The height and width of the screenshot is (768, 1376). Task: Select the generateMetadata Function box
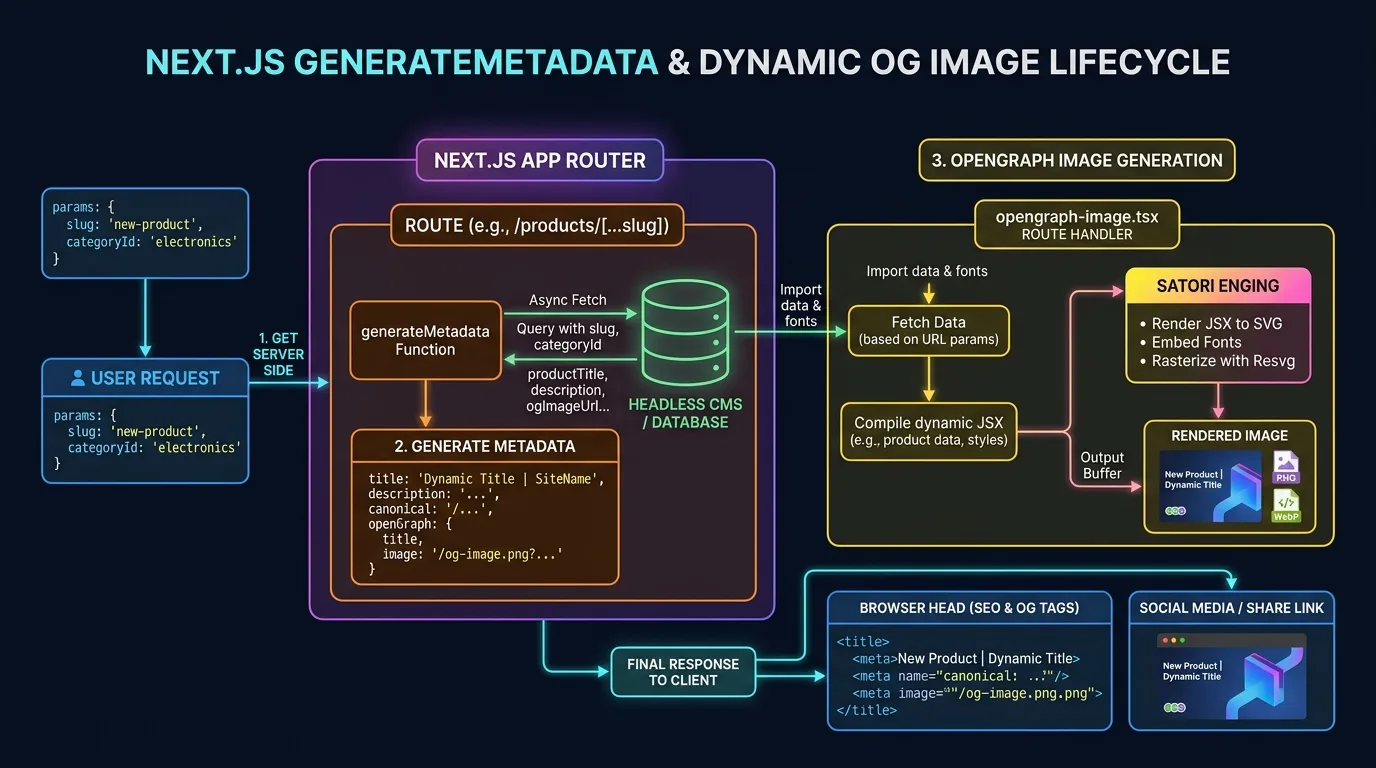point(425,340)
